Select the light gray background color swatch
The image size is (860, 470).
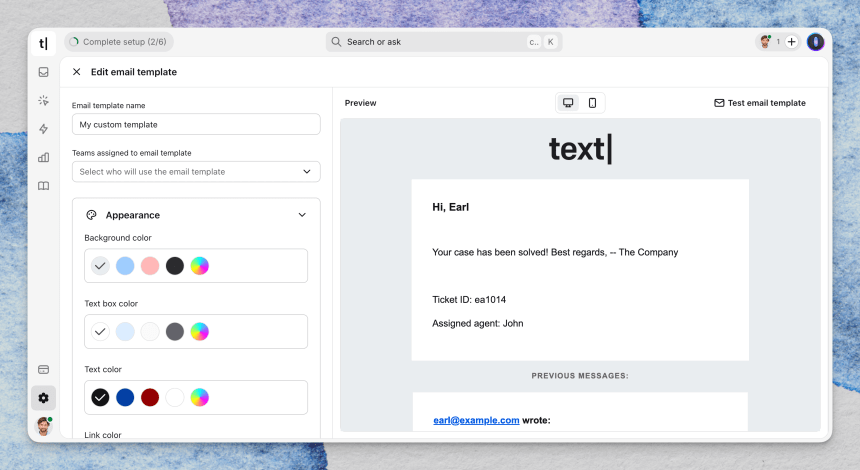(x=100, y=266)
